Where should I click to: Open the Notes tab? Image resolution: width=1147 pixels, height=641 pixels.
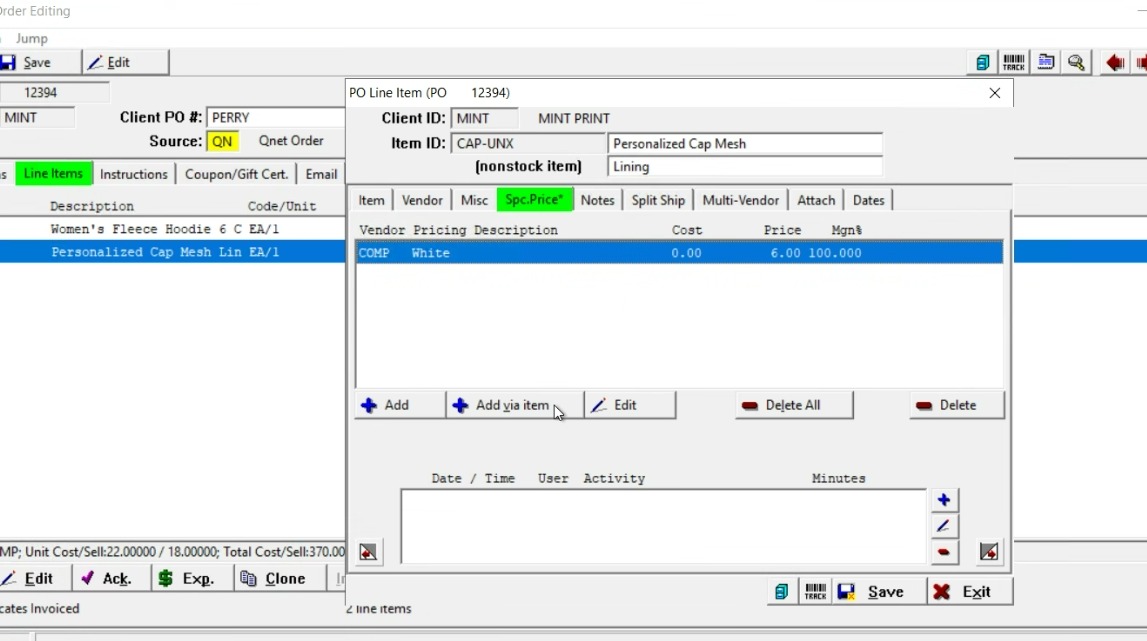(x=597, y=200)
